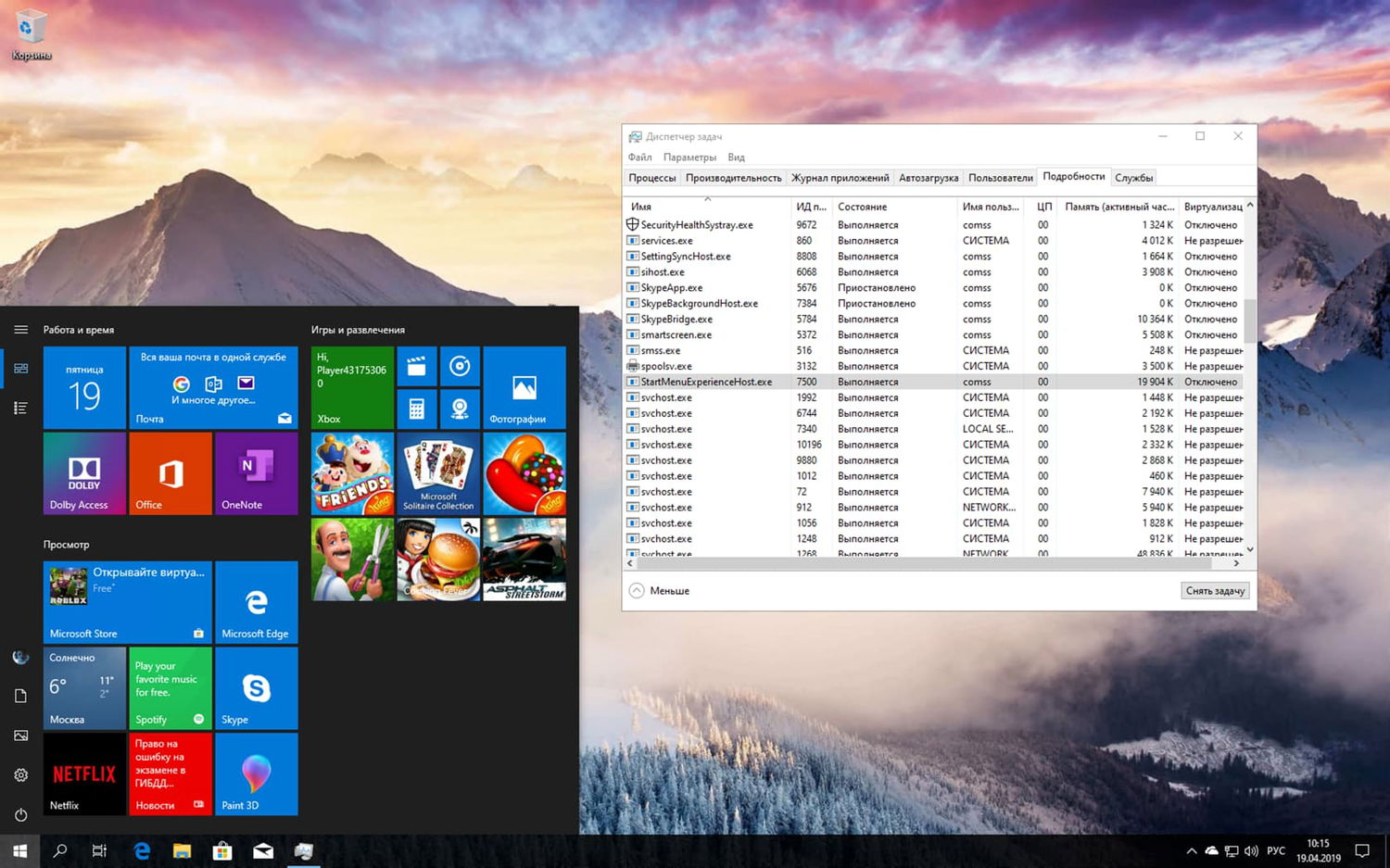Image resolution: width=1390 pixels, height=868 pixels.
Task: Open the Новости news tile
Action: click(x=171, y=774)
